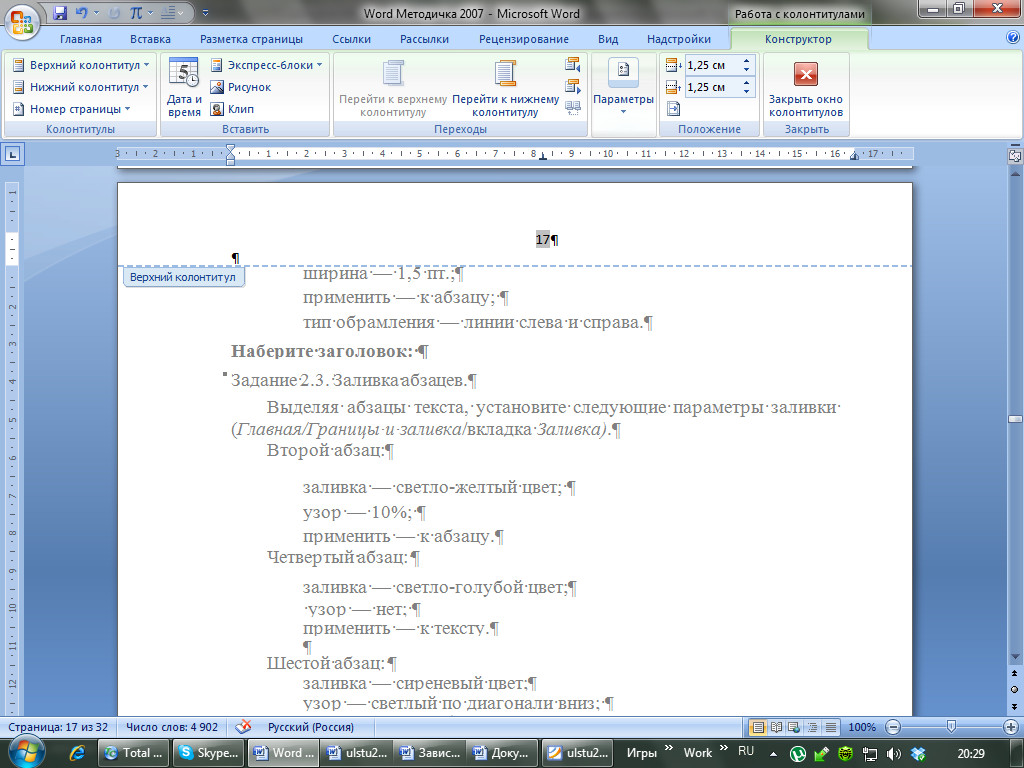Click tab selector at ruler corner

(13, 155)
